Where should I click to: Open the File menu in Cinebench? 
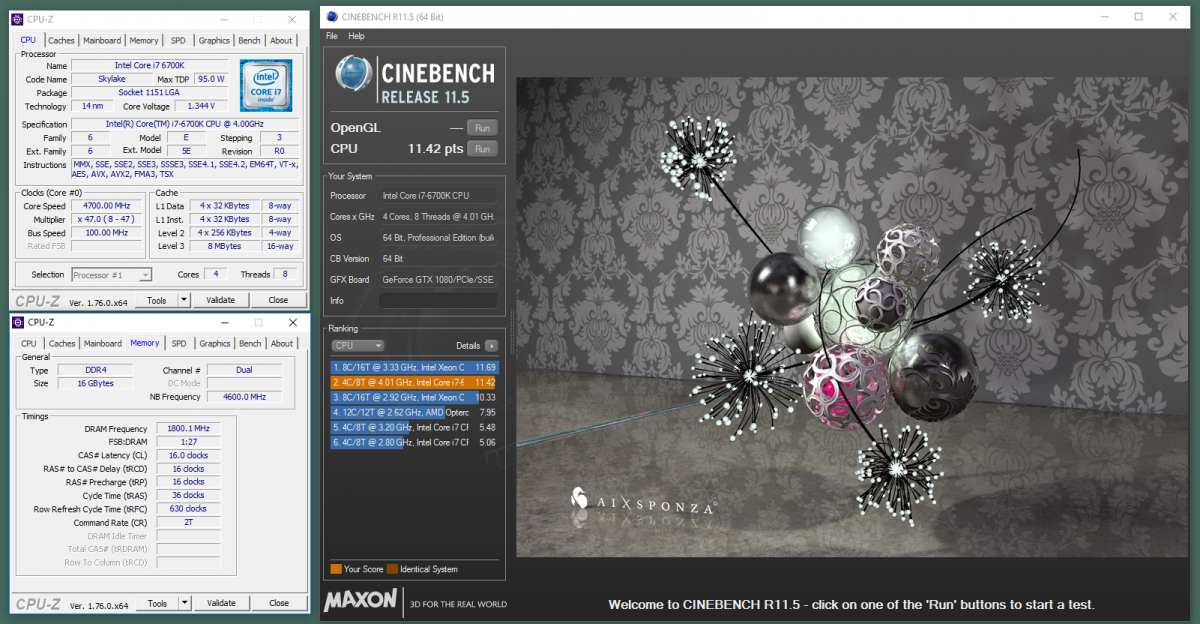click(x=332, y=36)
